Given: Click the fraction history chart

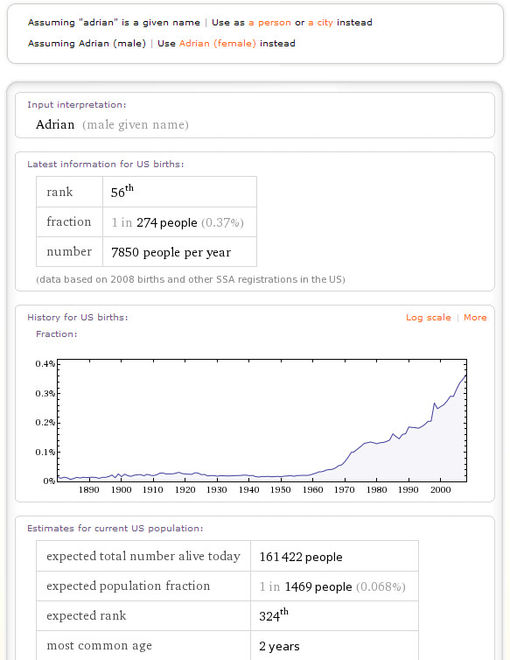Looking at the screenshot, I should (x=262, y=421).
